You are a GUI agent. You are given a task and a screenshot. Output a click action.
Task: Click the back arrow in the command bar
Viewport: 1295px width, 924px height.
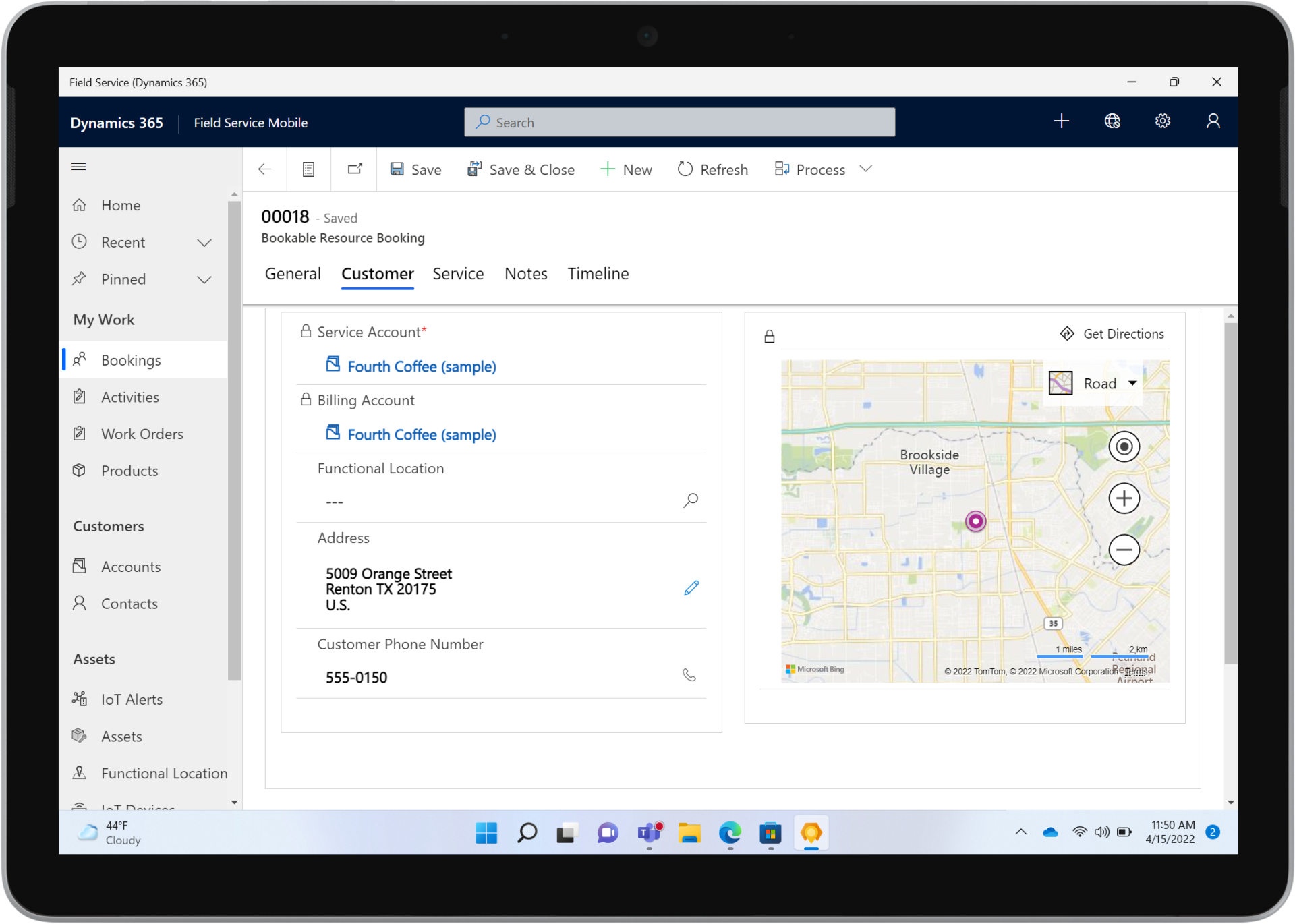click(x=264, y=169)
